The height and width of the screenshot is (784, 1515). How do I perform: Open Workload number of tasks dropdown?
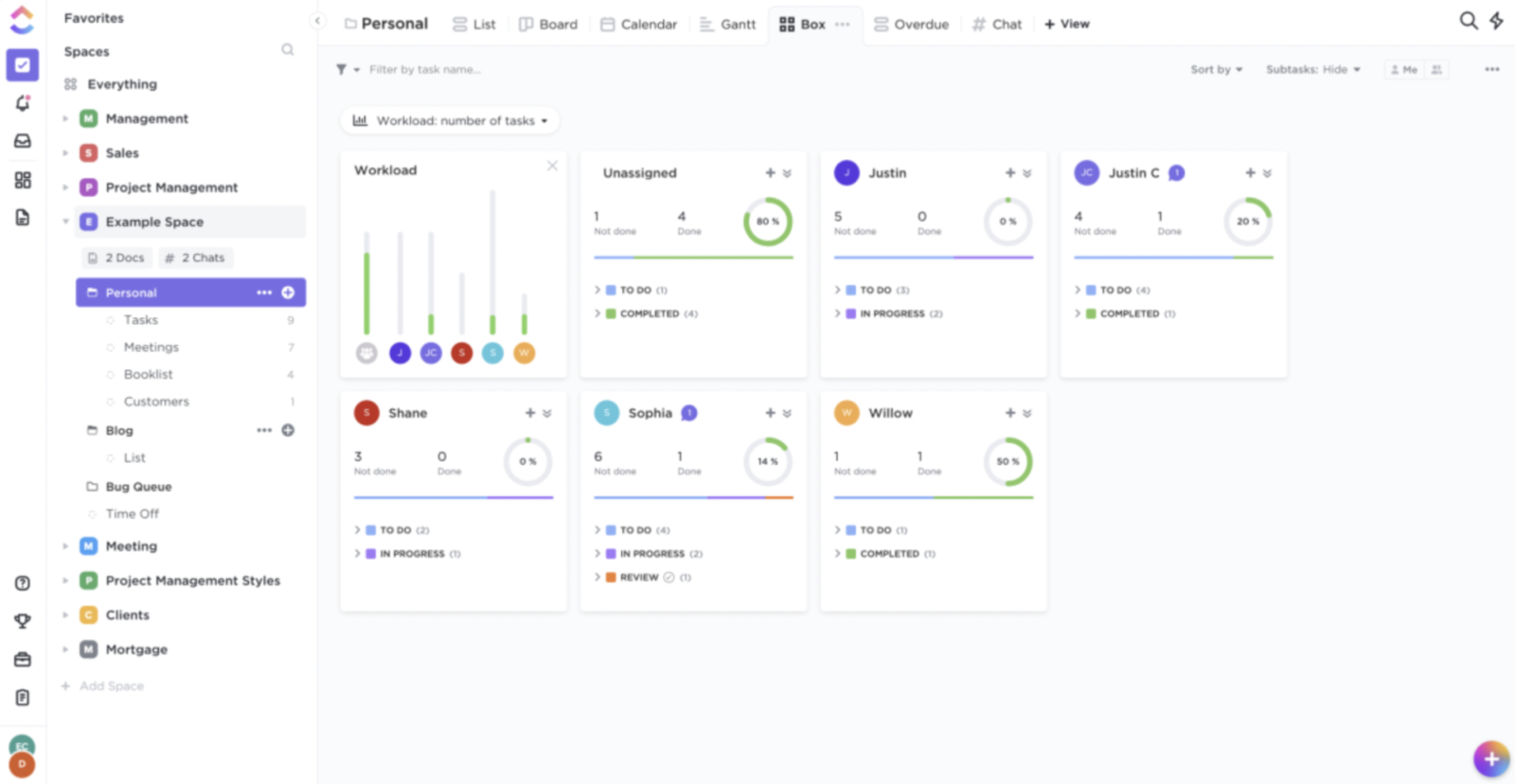point(450,121)
